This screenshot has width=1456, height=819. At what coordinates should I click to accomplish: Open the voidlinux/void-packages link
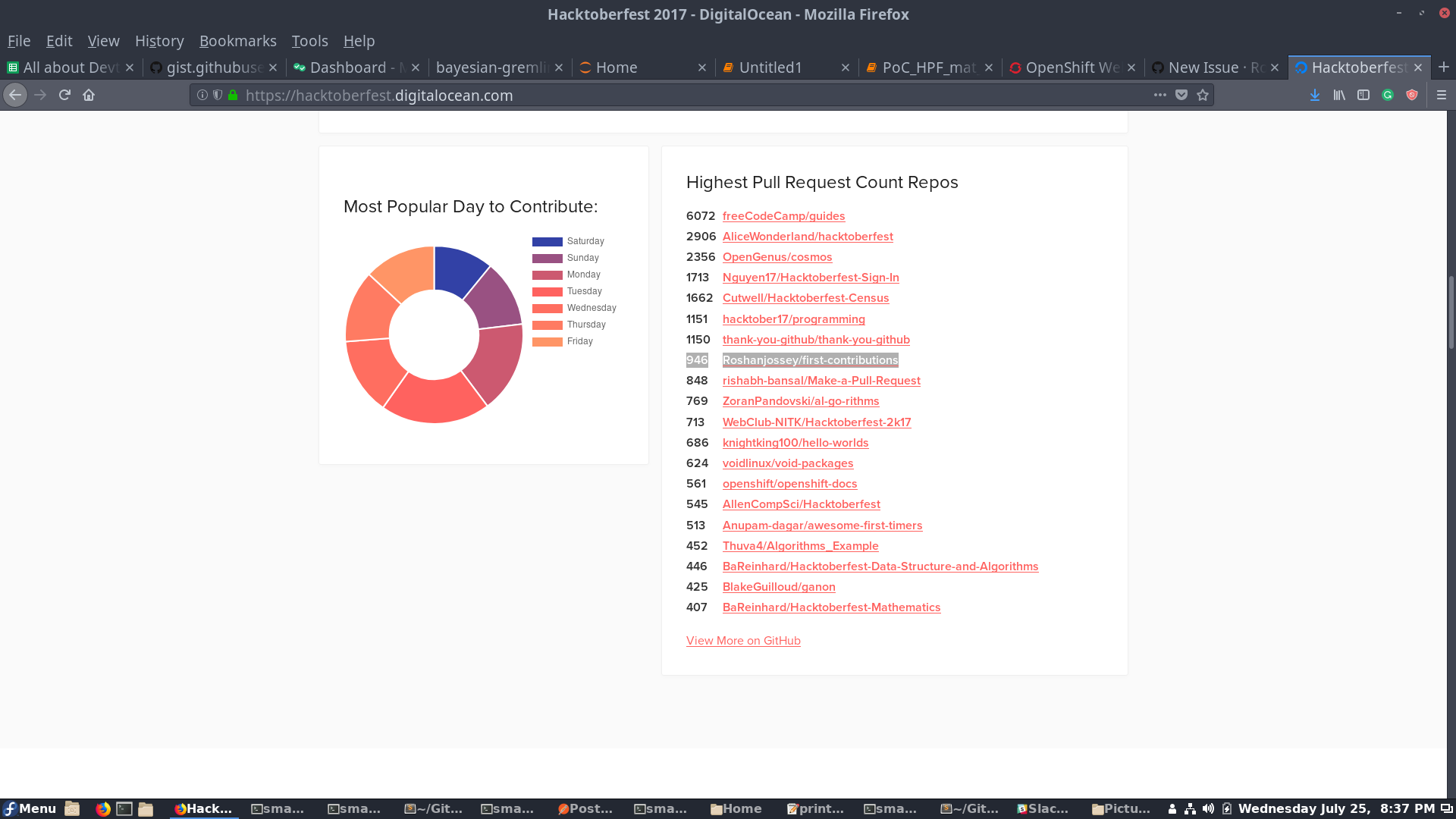(788, 463)
